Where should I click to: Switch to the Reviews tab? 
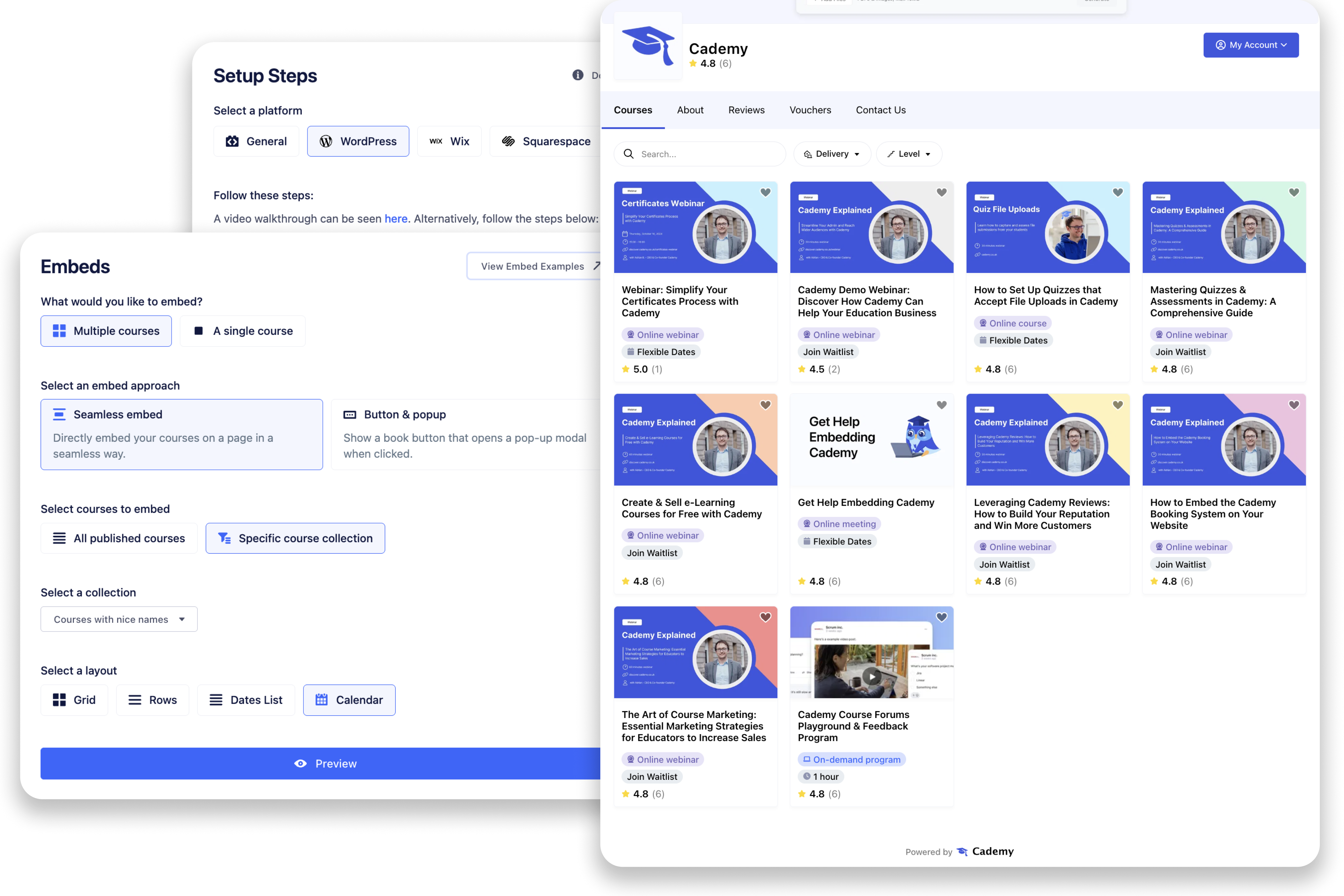point(746,110)
